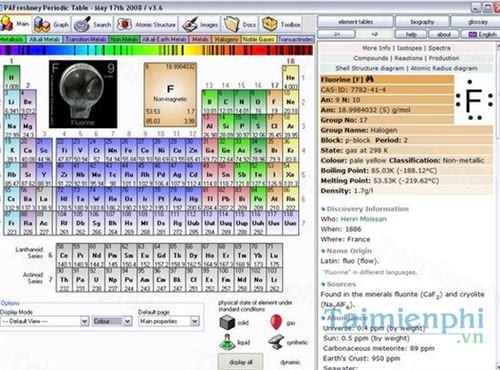Open the Shell Structure diagram link
The width and height of the screenshot is (500, 370).
click(370, 68)
